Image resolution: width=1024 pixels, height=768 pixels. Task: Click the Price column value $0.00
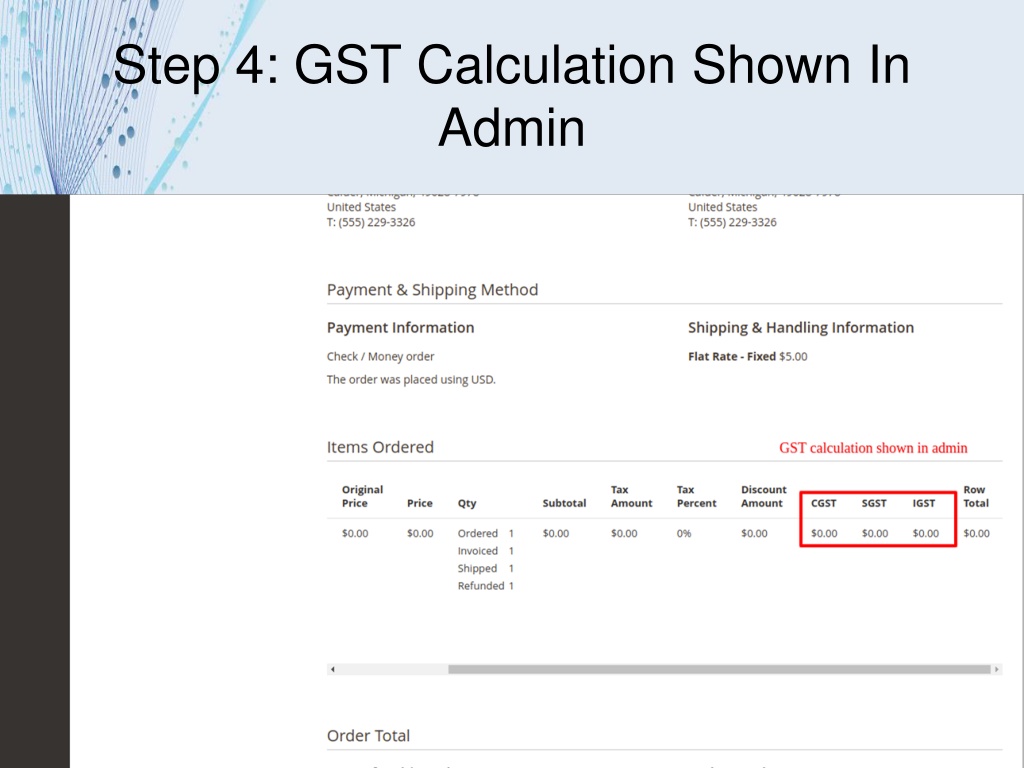tap(420, 534)
